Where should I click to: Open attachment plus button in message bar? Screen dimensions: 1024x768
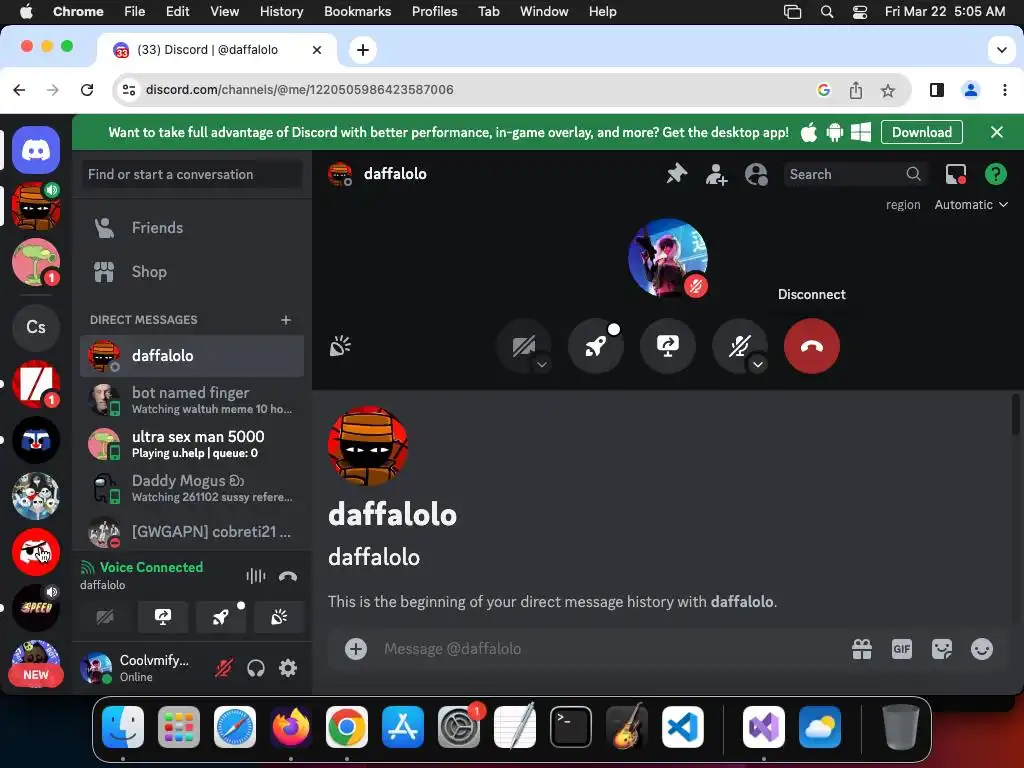tap(356, 648)
